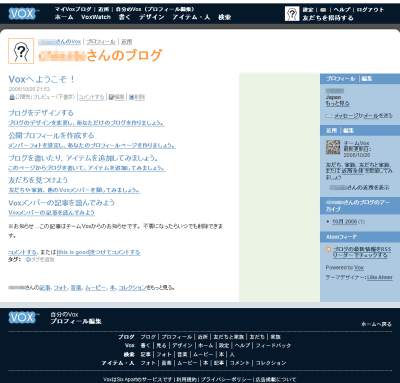
Task: Click プライバシーポリシー in the footer
Action: 226,380
